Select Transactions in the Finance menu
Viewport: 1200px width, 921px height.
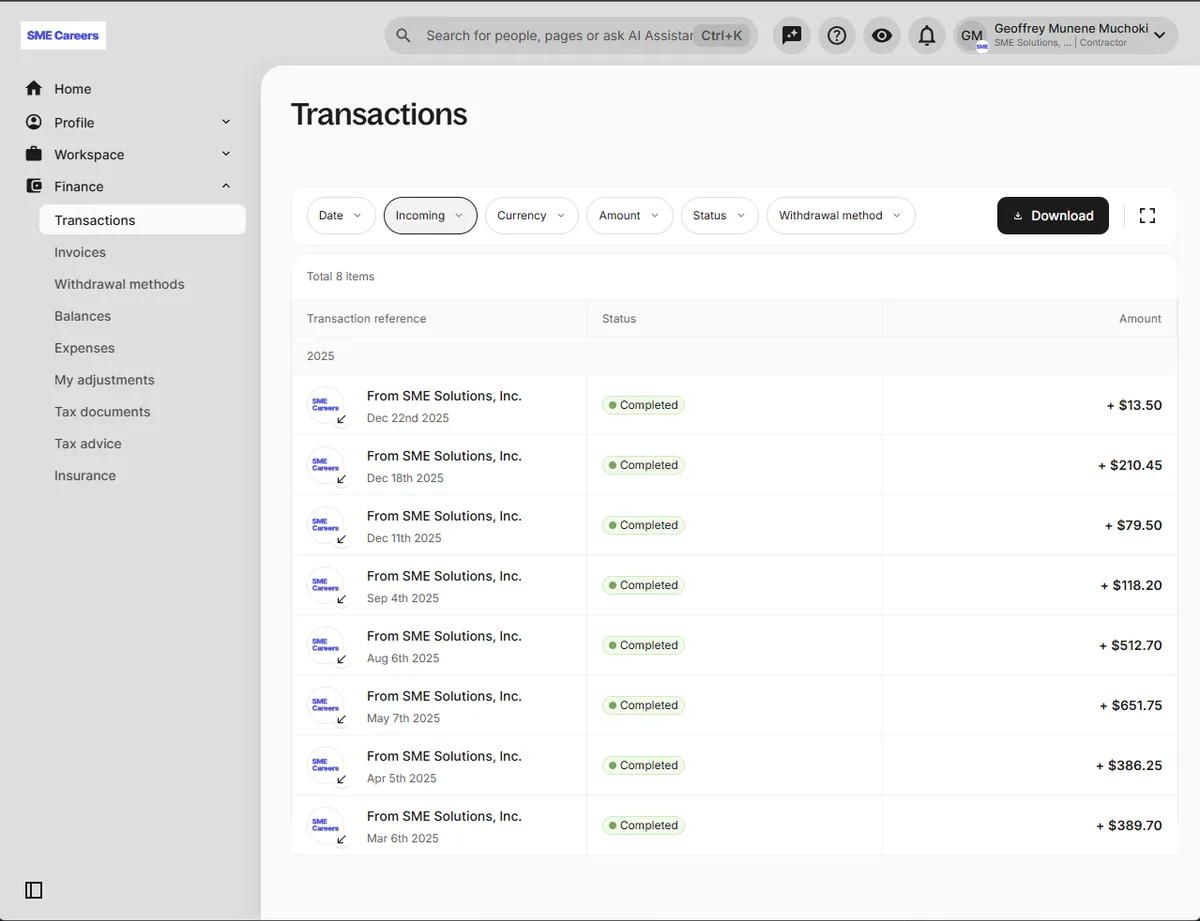(142, 220)
